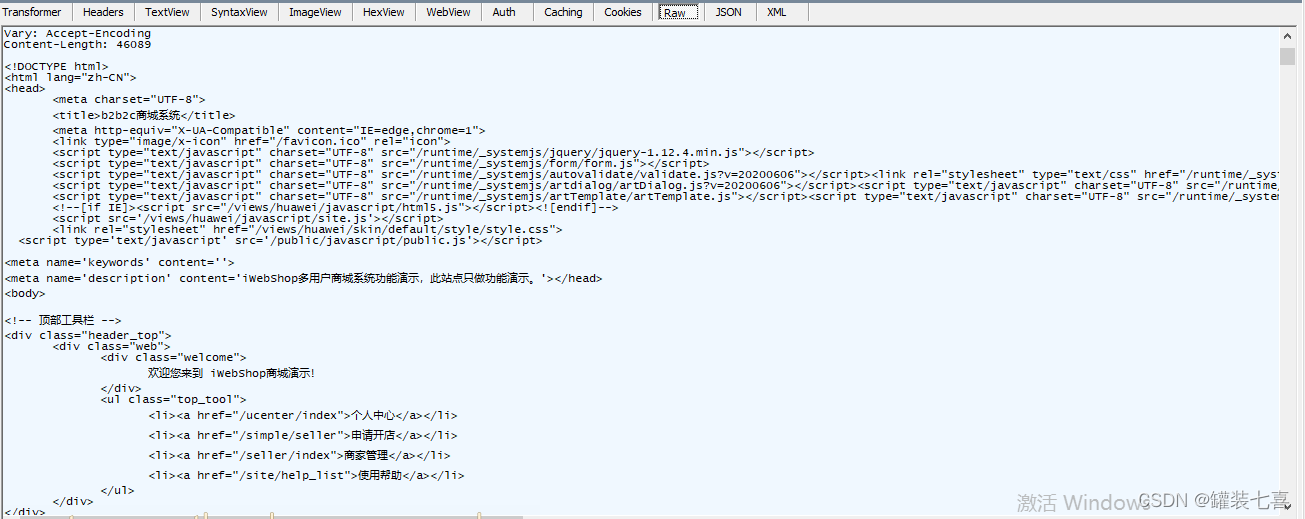Click the meta charset="UTF-8" line
The height and width of the screenshot is (519, 1305).
(129, 99)
